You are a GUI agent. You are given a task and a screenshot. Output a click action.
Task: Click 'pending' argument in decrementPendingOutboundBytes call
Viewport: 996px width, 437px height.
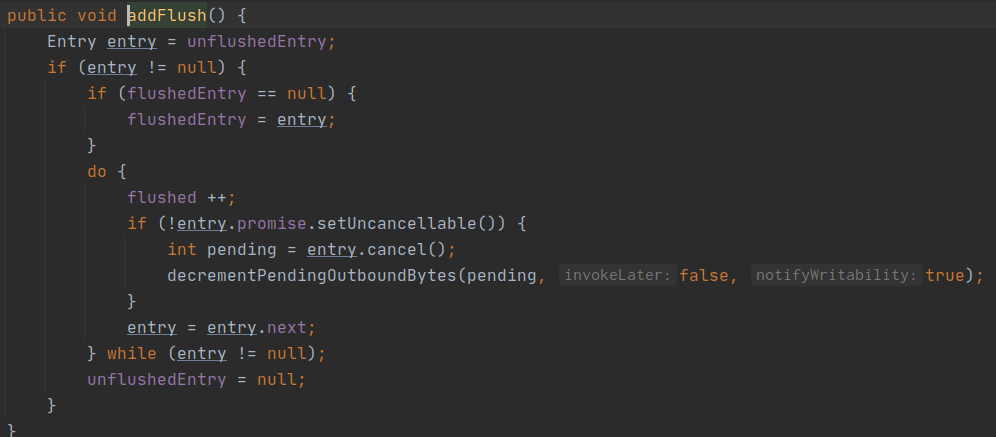coord(502,276)
